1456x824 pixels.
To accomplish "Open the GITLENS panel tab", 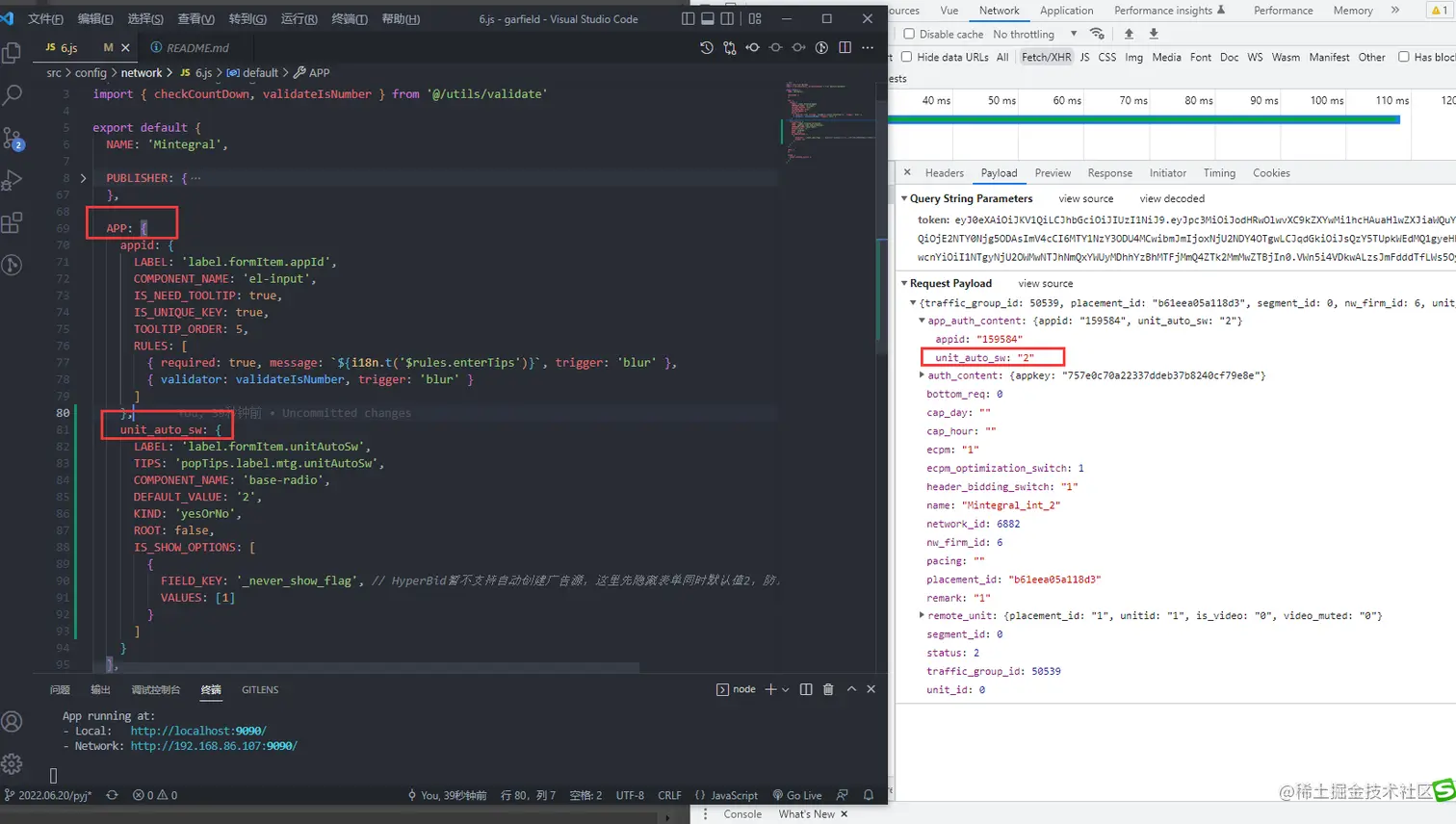I will click(x=260, y=689).
